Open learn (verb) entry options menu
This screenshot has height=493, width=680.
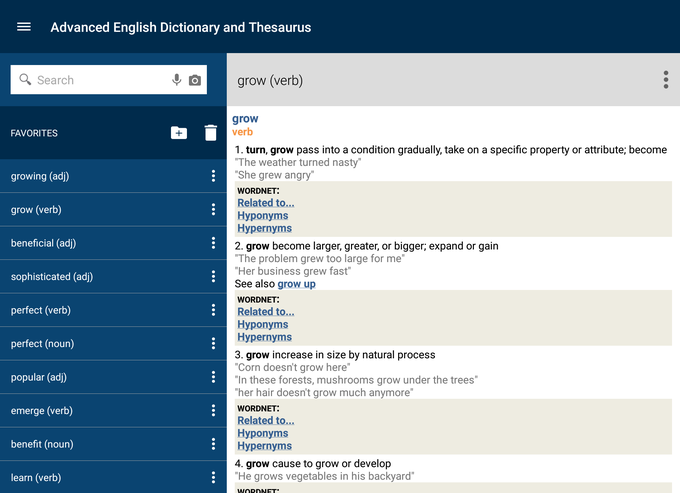click(213, 478)
